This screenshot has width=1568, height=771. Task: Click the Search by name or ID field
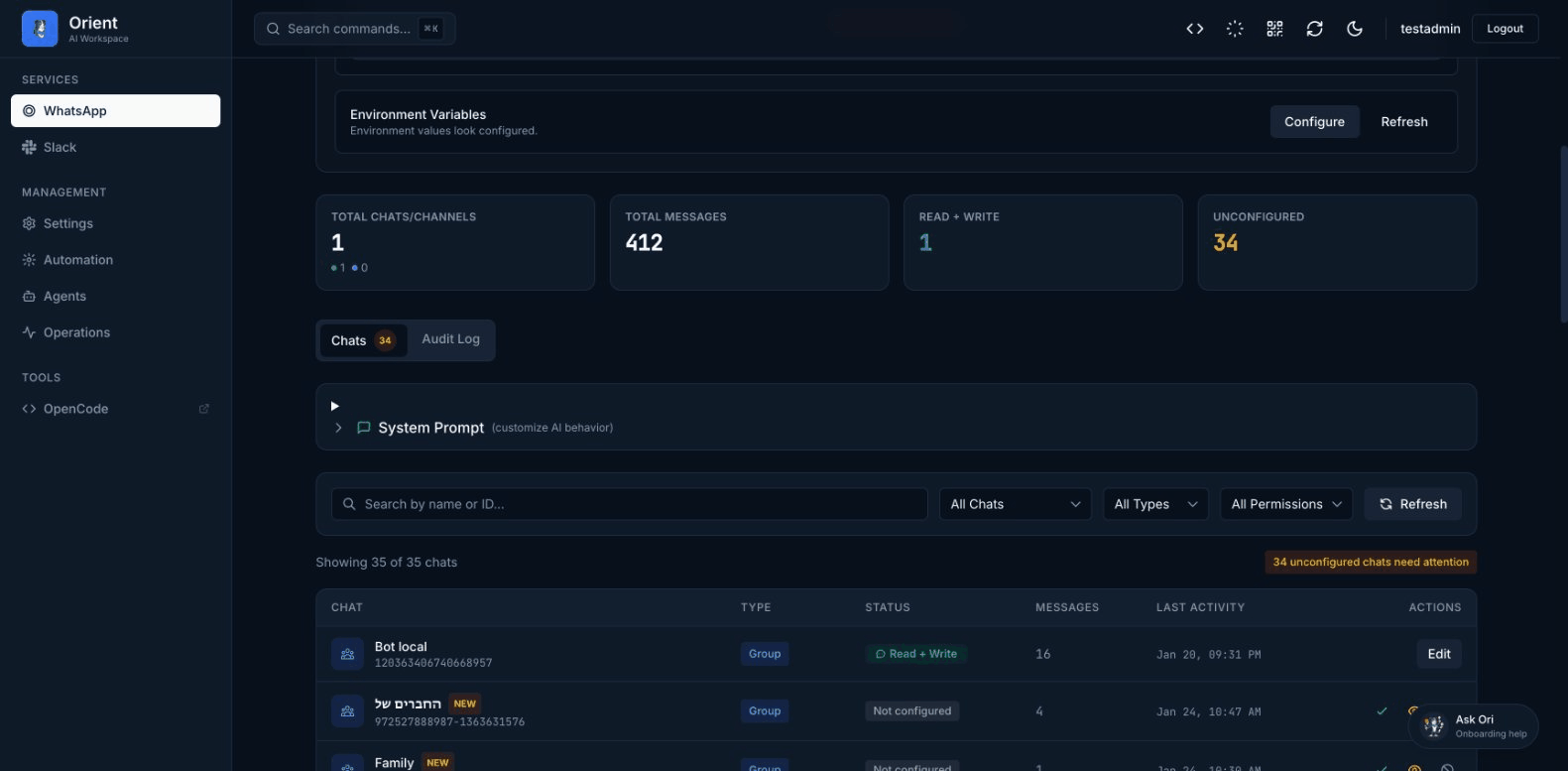tap(635, 504)
